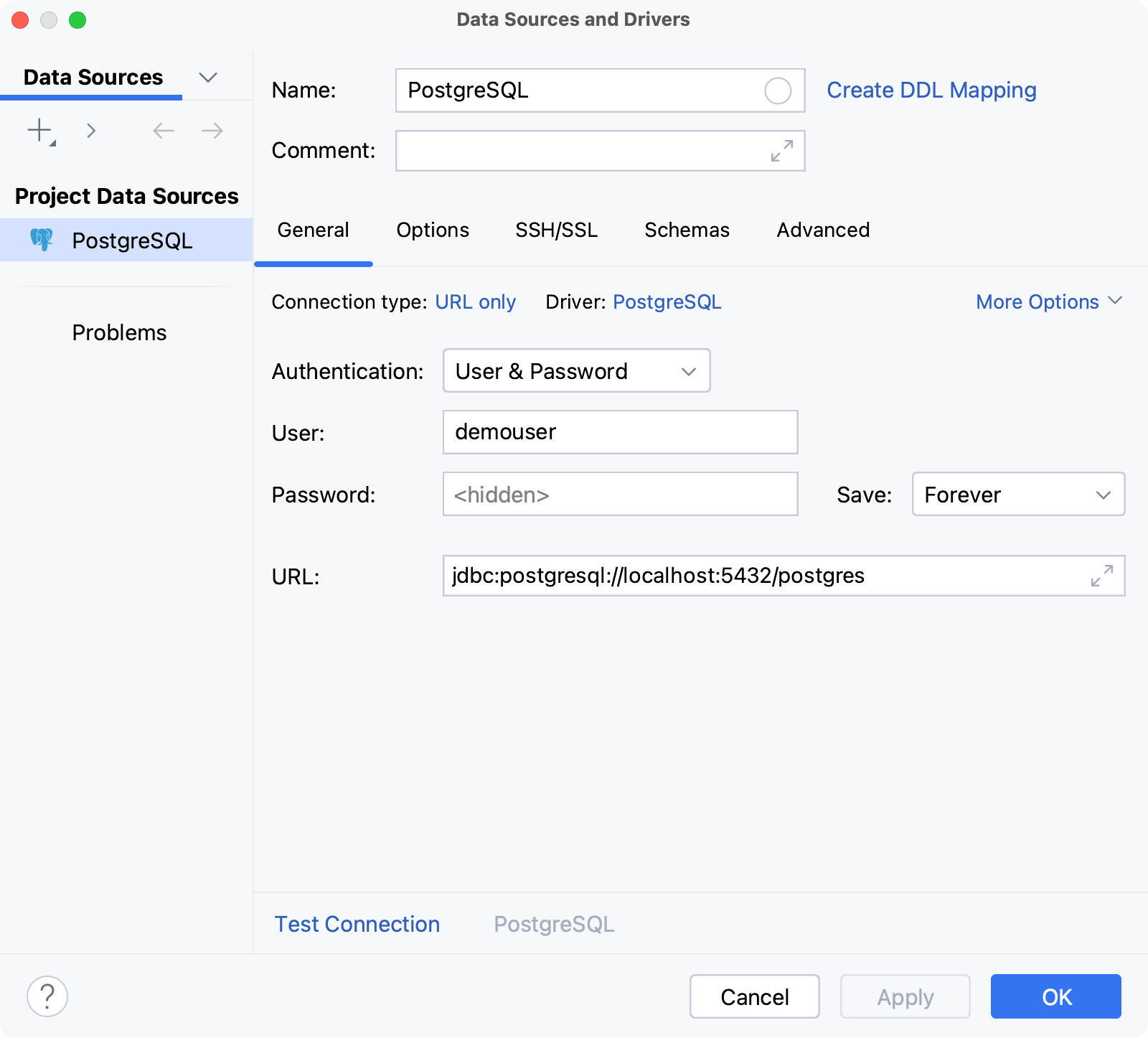Screen dimensions: 1148x1038
Task: Expand the URL field editor
Action: 1101,576
